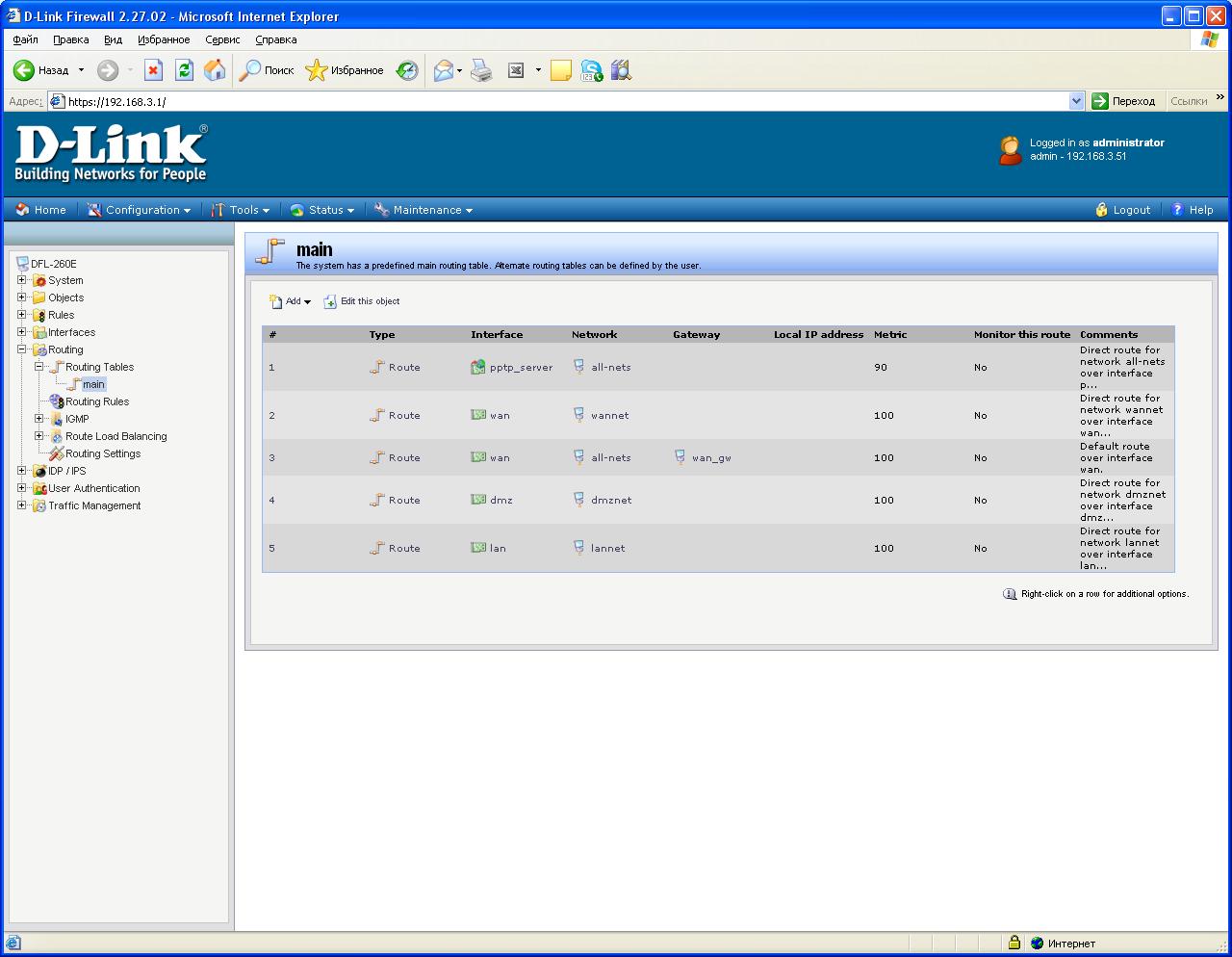Image resolution: width=1232 pixels, height=957 pixels.
Task: Click the Ссылки links toolbar label
Action: pos(1189,101)
